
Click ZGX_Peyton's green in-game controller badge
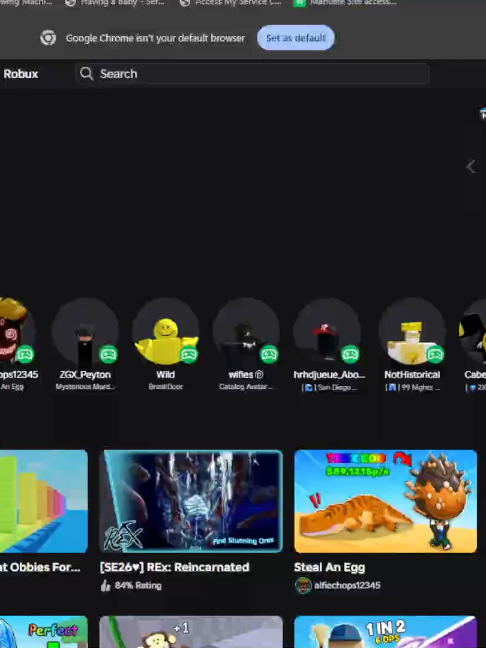pyautogui.click(x=108, y=354)
